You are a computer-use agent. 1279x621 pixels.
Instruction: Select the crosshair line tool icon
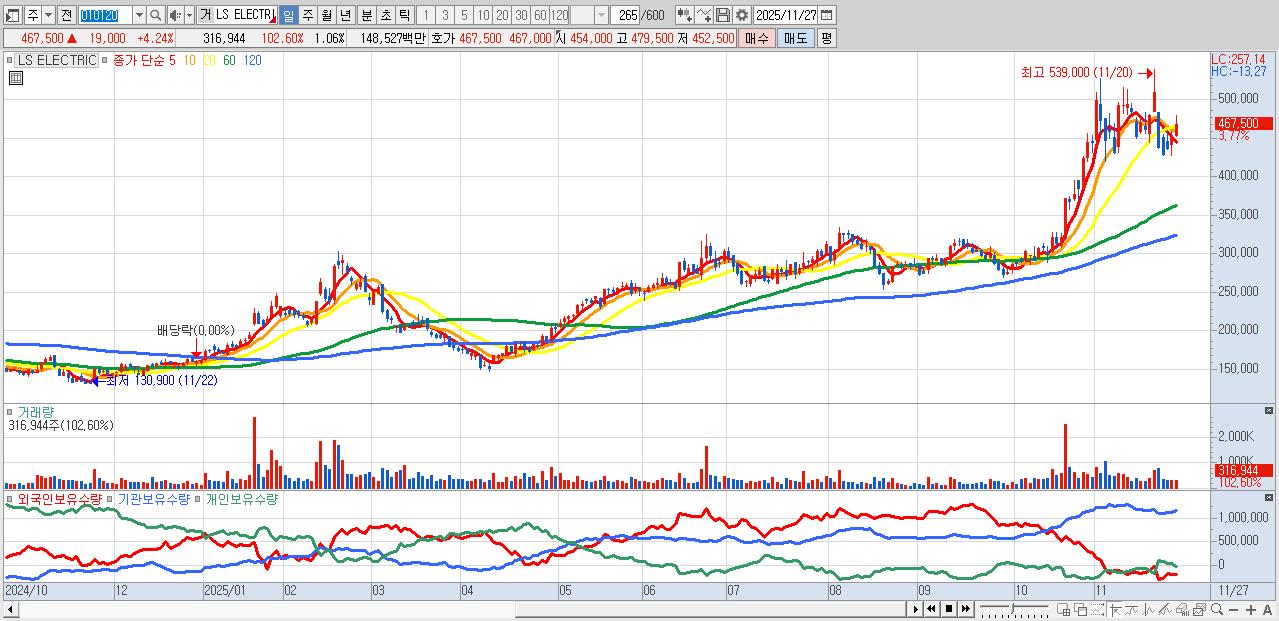[1115, 609]
